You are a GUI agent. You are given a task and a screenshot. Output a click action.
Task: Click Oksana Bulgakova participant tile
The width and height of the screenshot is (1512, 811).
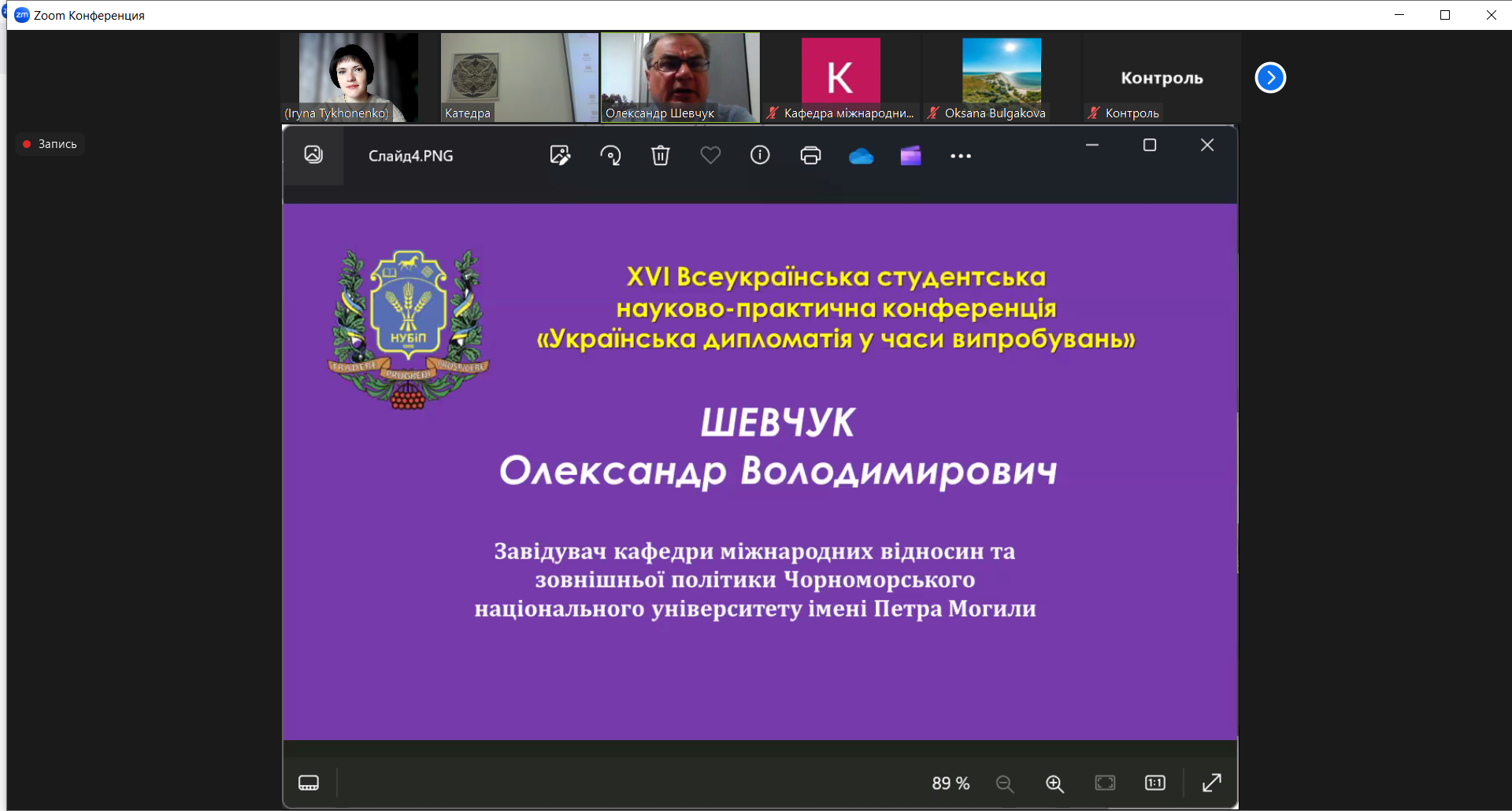point(1002,77)
